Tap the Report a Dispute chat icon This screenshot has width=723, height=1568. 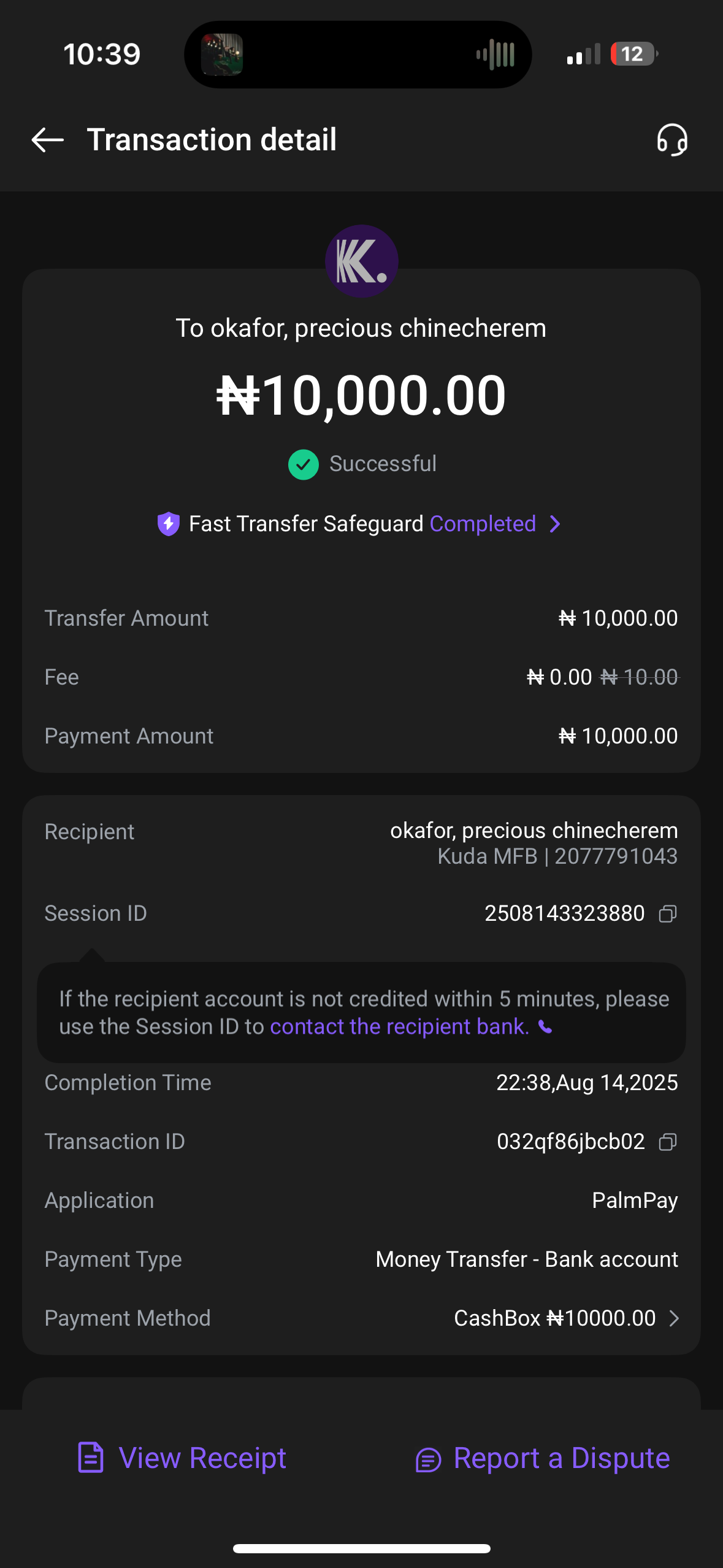(x=428, y=1459)
